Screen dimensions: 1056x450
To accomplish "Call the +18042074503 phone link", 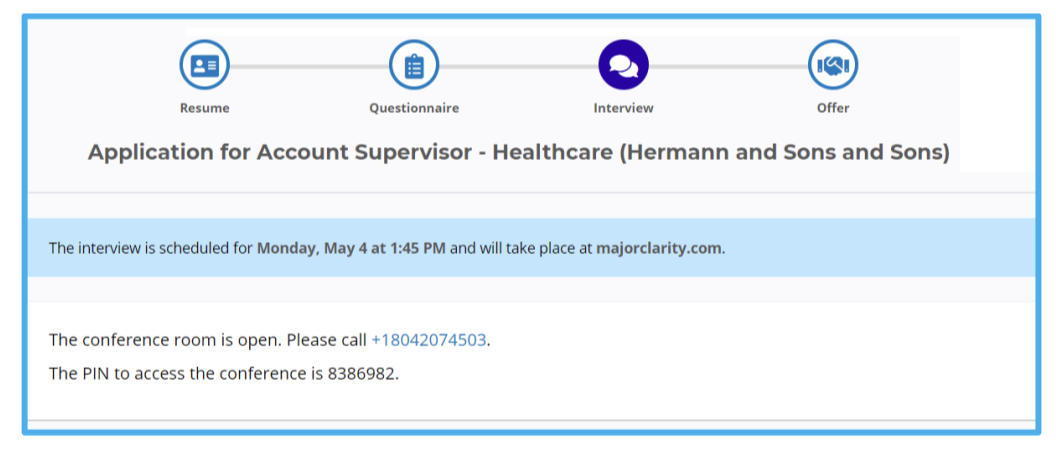I will click(429, 340).
